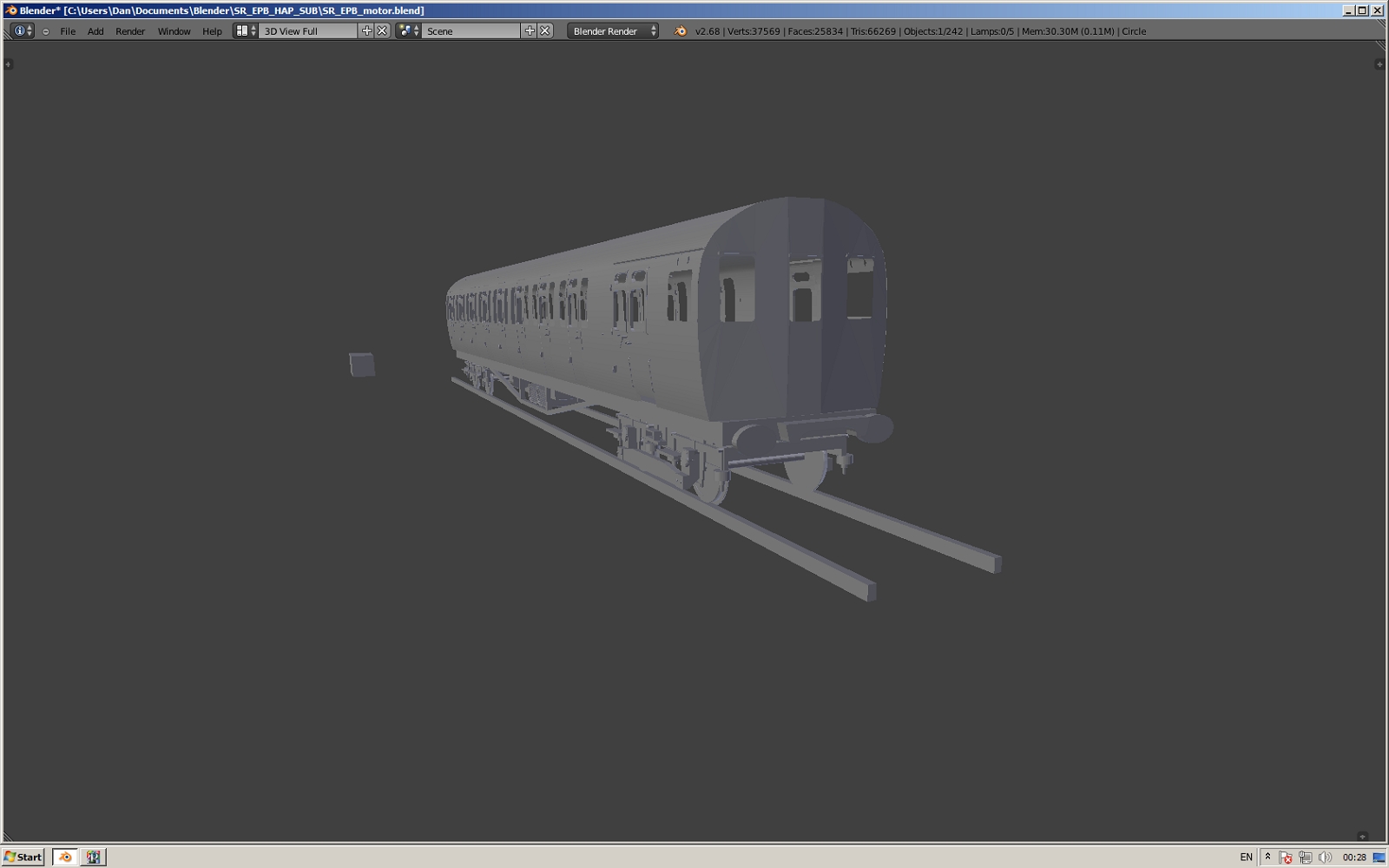The height and width of the screenshot is (868, 1389).
Task: Open the File menu
Action: [x=68, y=31]
